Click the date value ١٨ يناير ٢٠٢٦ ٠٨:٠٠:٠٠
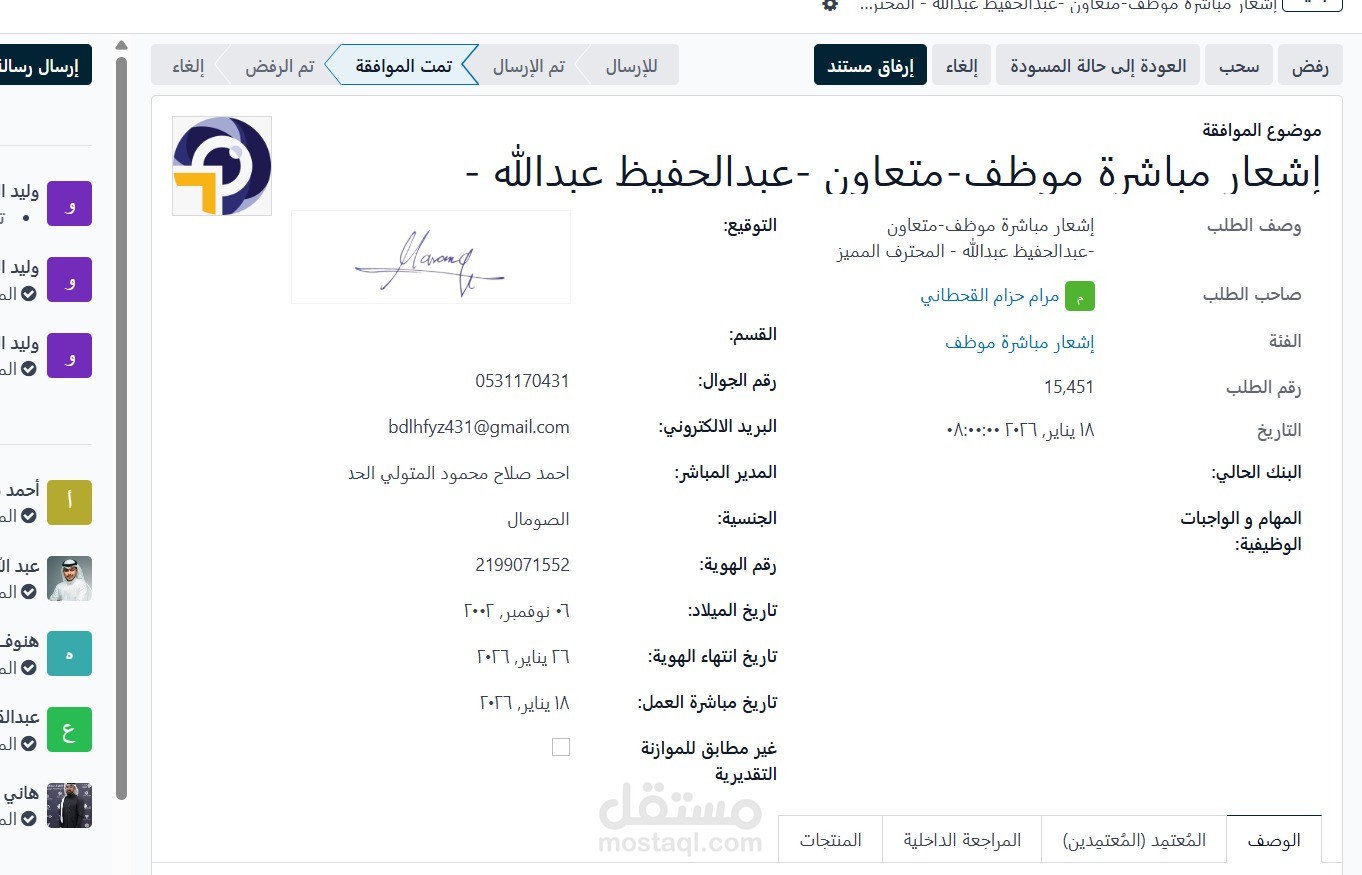The width and height of the screenshot is (1362, 875). [1020, 430]
